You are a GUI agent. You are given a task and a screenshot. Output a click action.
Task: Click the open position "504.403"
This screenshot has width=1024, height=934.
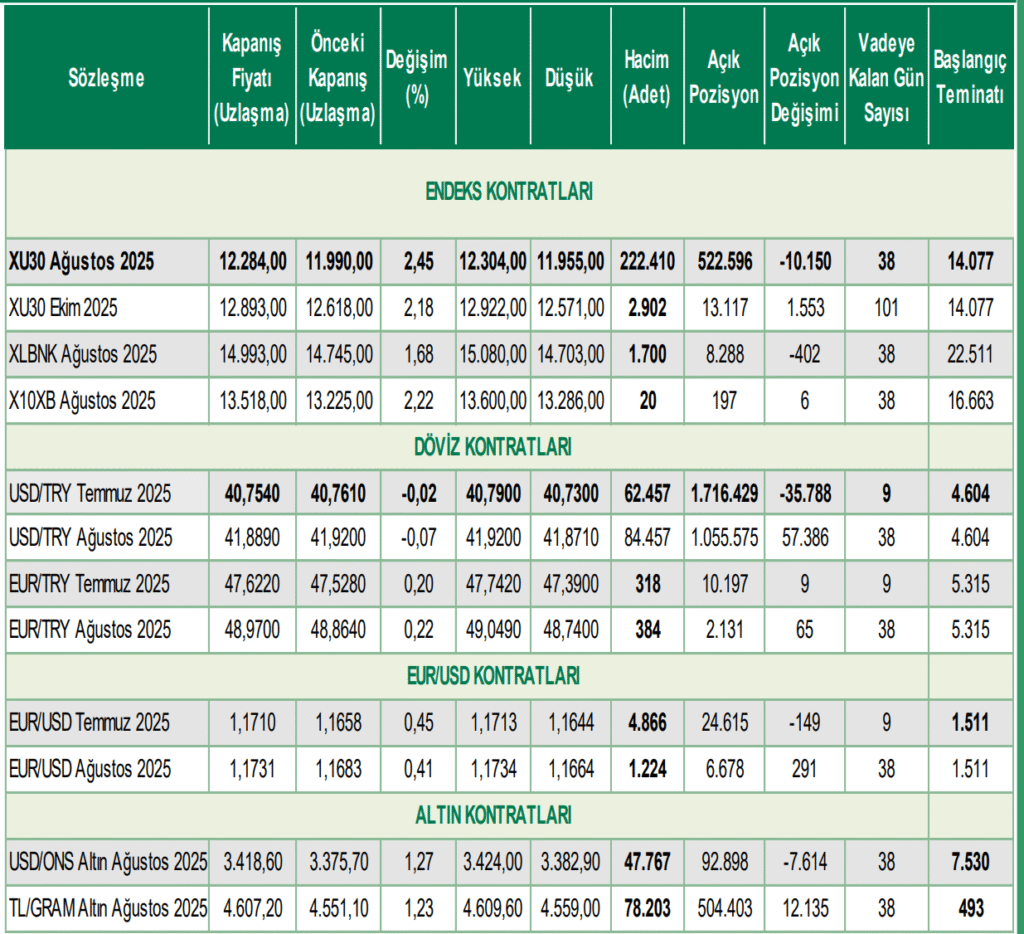pos(725,909)
